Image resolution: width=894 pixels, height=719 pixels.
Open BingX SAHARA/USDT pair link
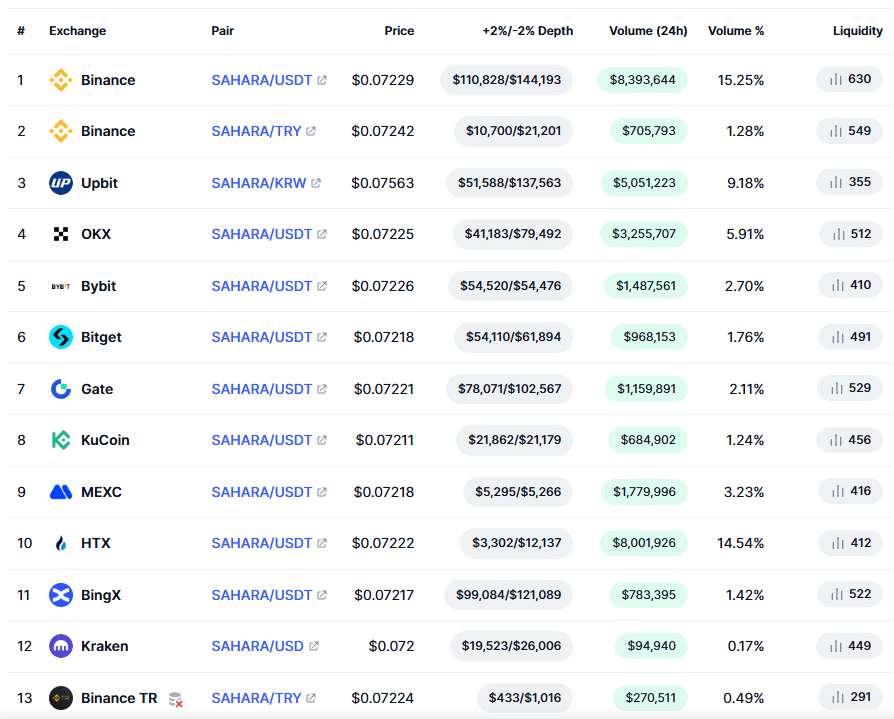(262, 595)
